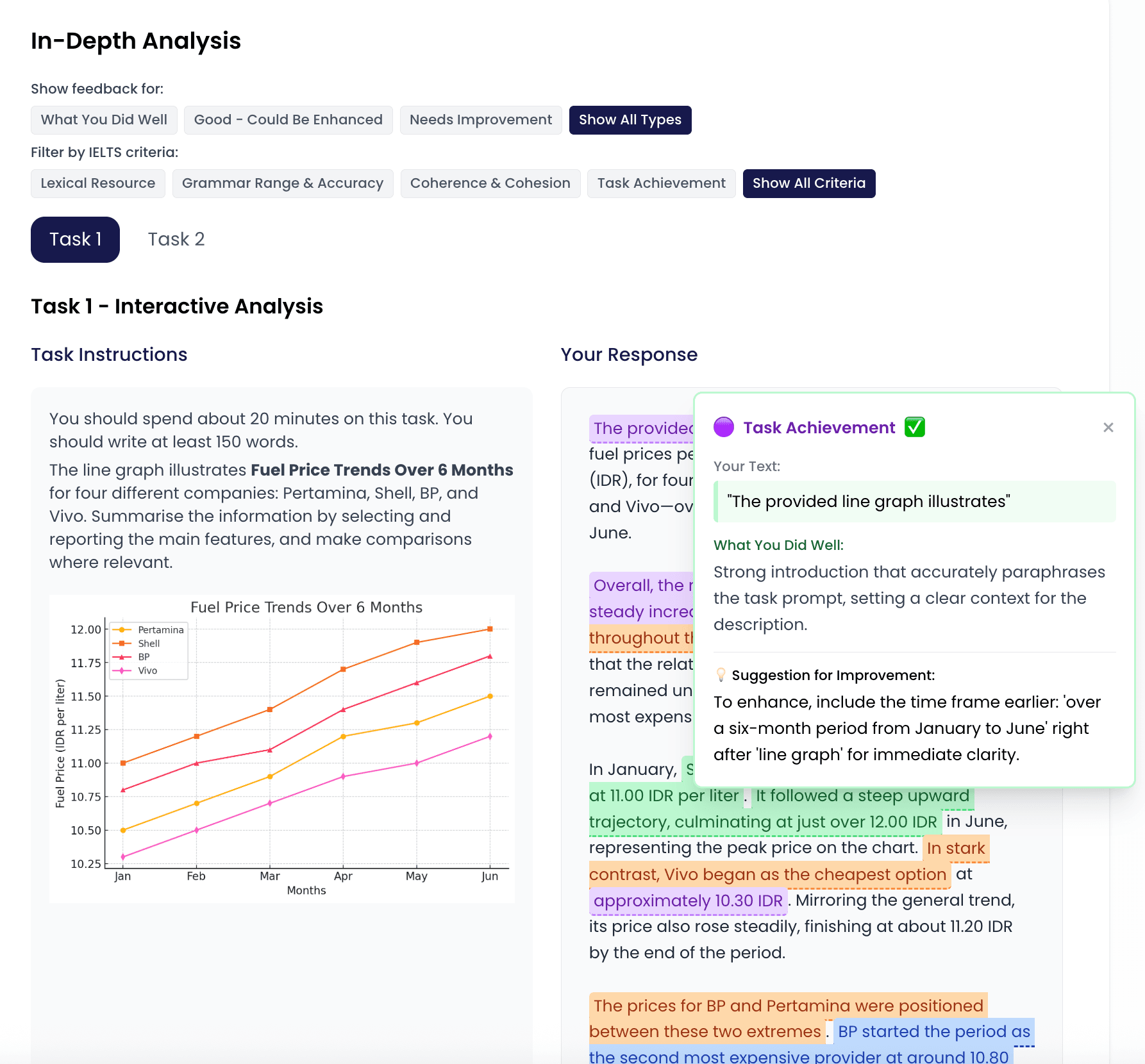Image resolution: width=1145 pixels, height=1064 pixels.
Task: Filter by Grammar Range & Accuracy
Action: pos(283,183)
